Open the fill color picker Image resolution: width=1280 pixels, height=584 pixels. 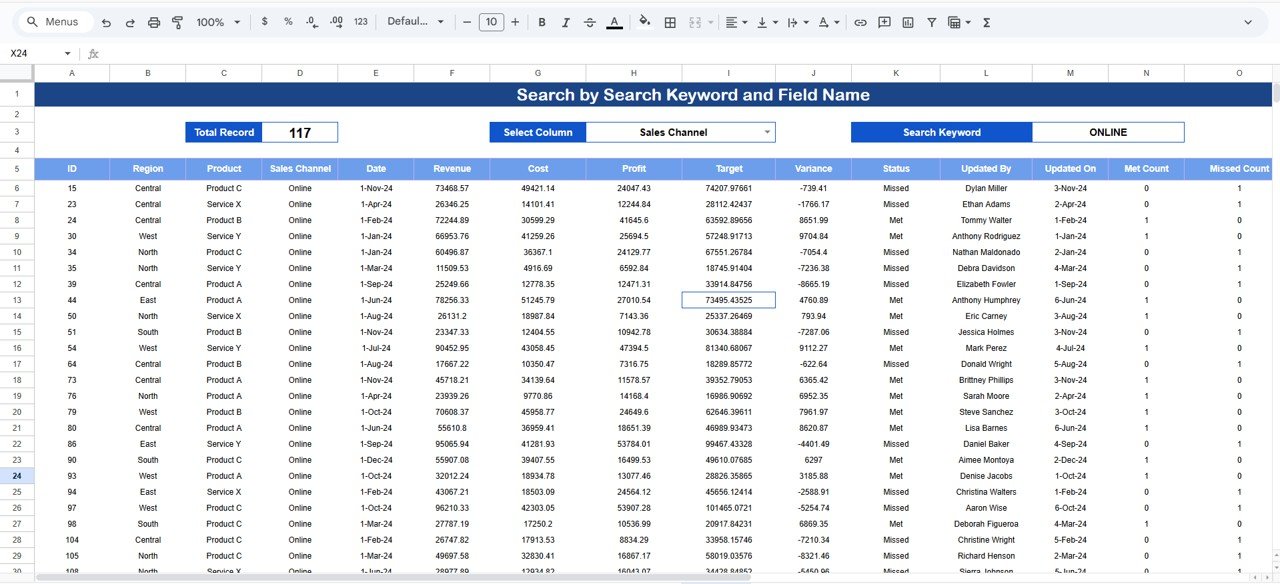point(644,22)
